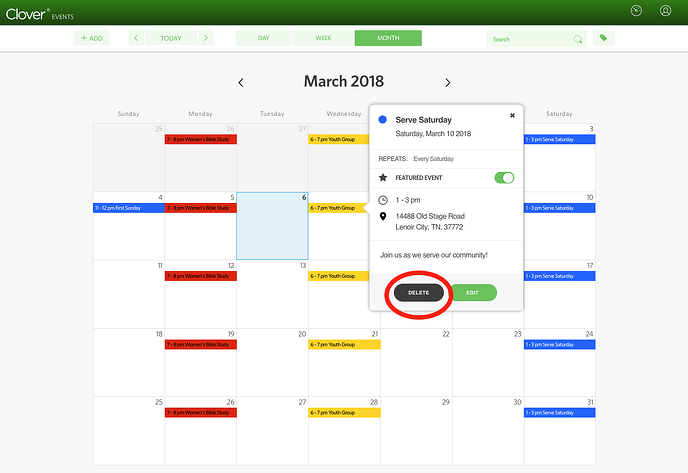Click the location pin icon in popup

tap(383, 216)
